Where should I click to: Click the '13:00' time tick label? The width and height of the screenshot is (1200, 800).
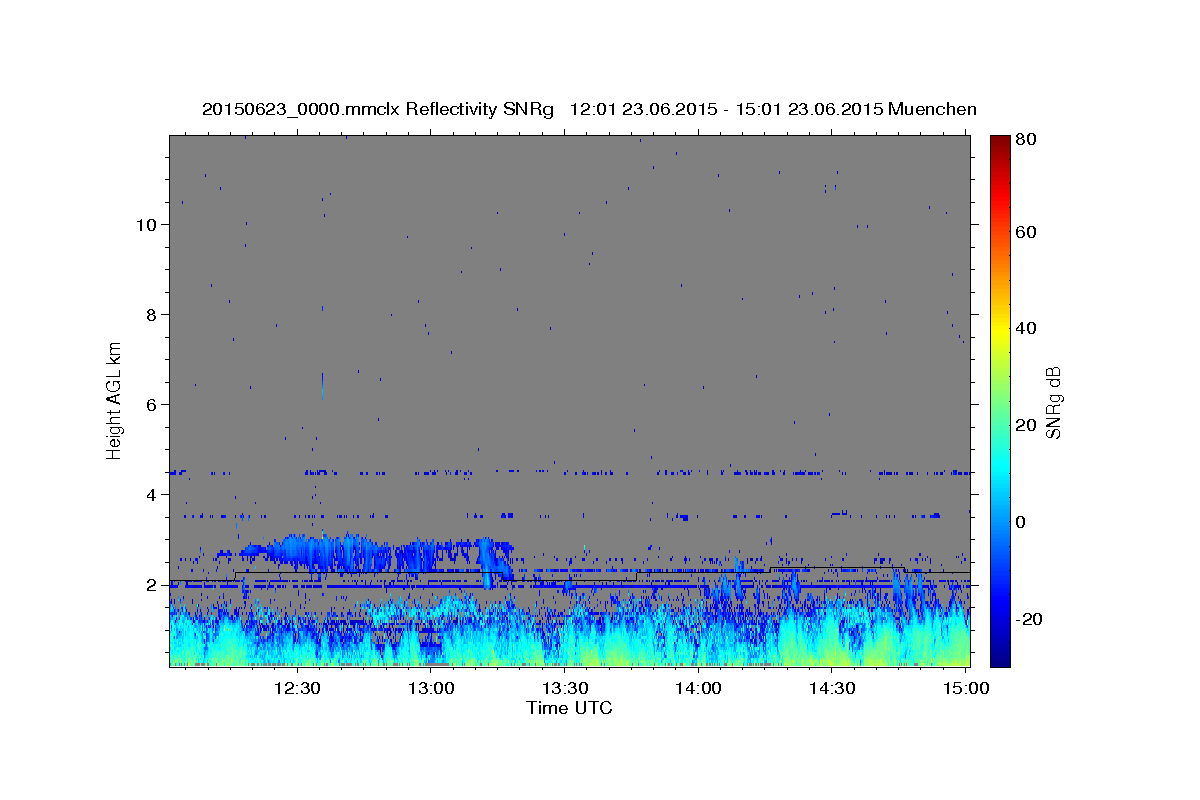431,689
